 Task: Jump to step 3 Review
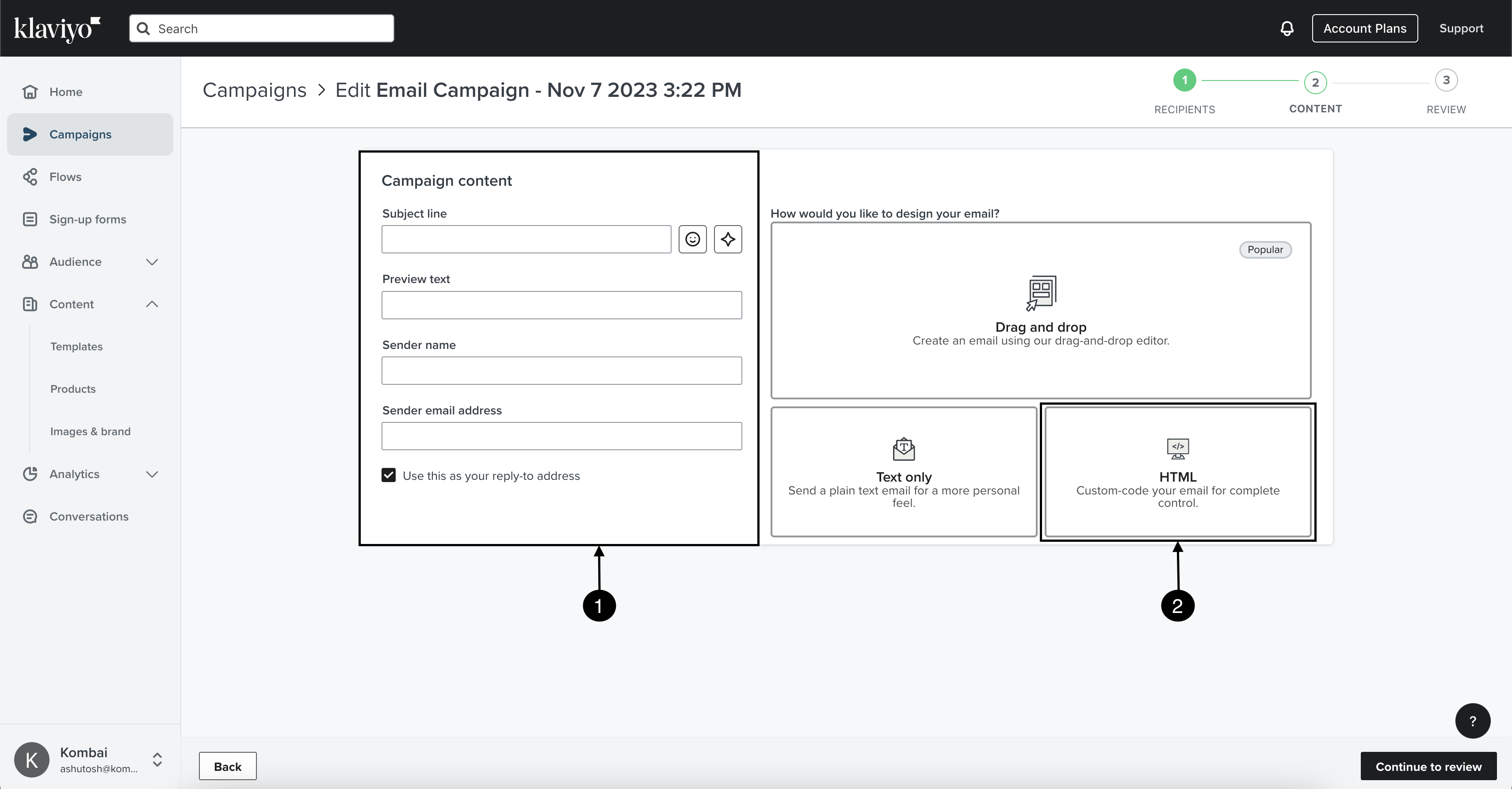[1446, 80]
